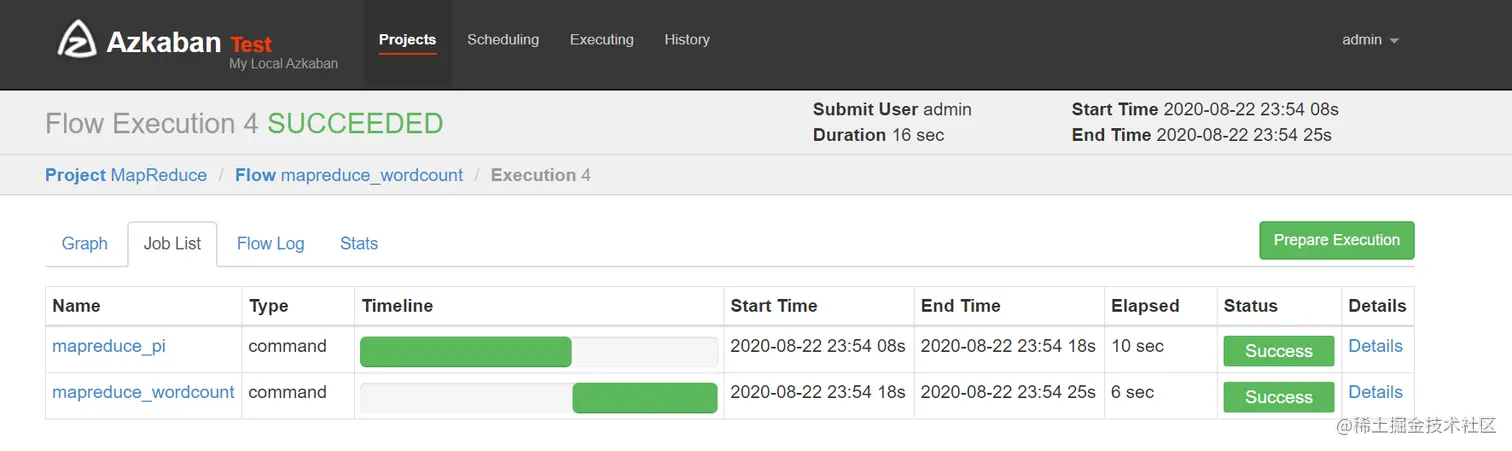Image resolution: width=1512 pixels, height=451 pixels.
Task: Go to the Projects menu
Action: point(407,40)
